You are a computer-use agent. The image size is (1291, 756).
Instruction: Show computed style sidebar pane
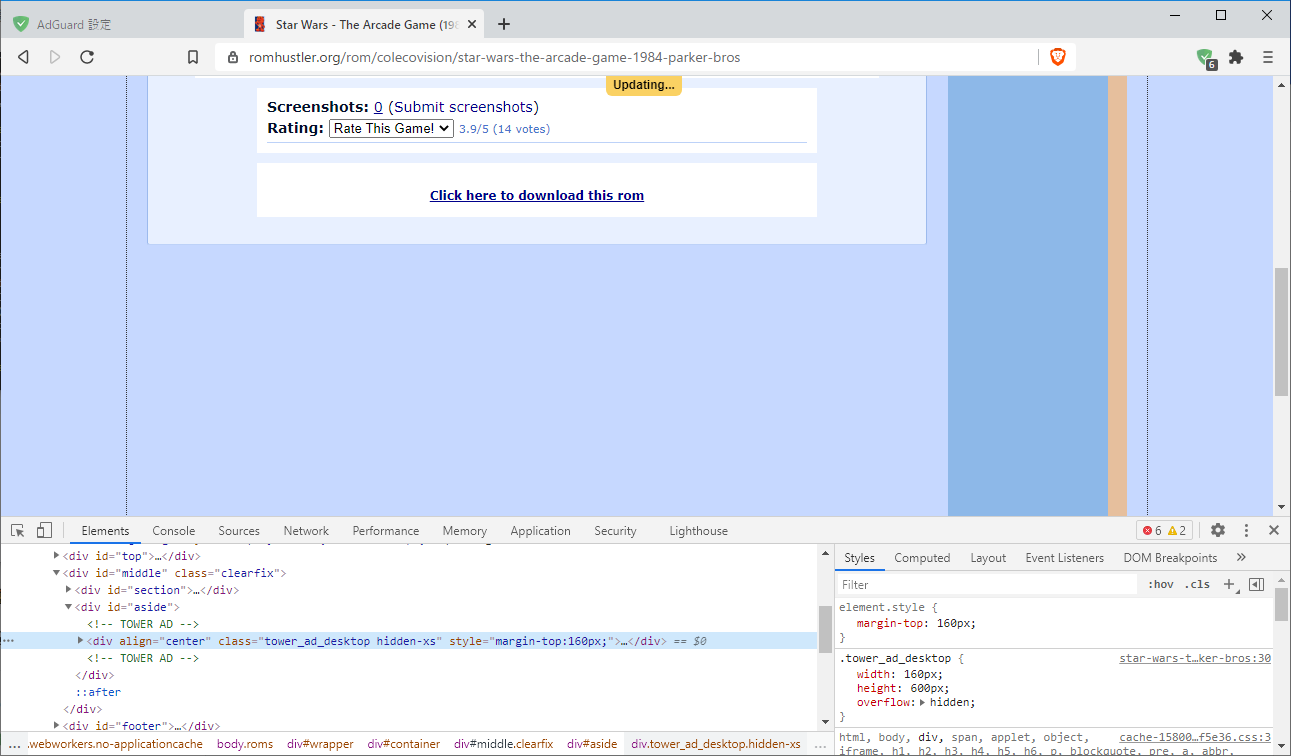point(921,557)
